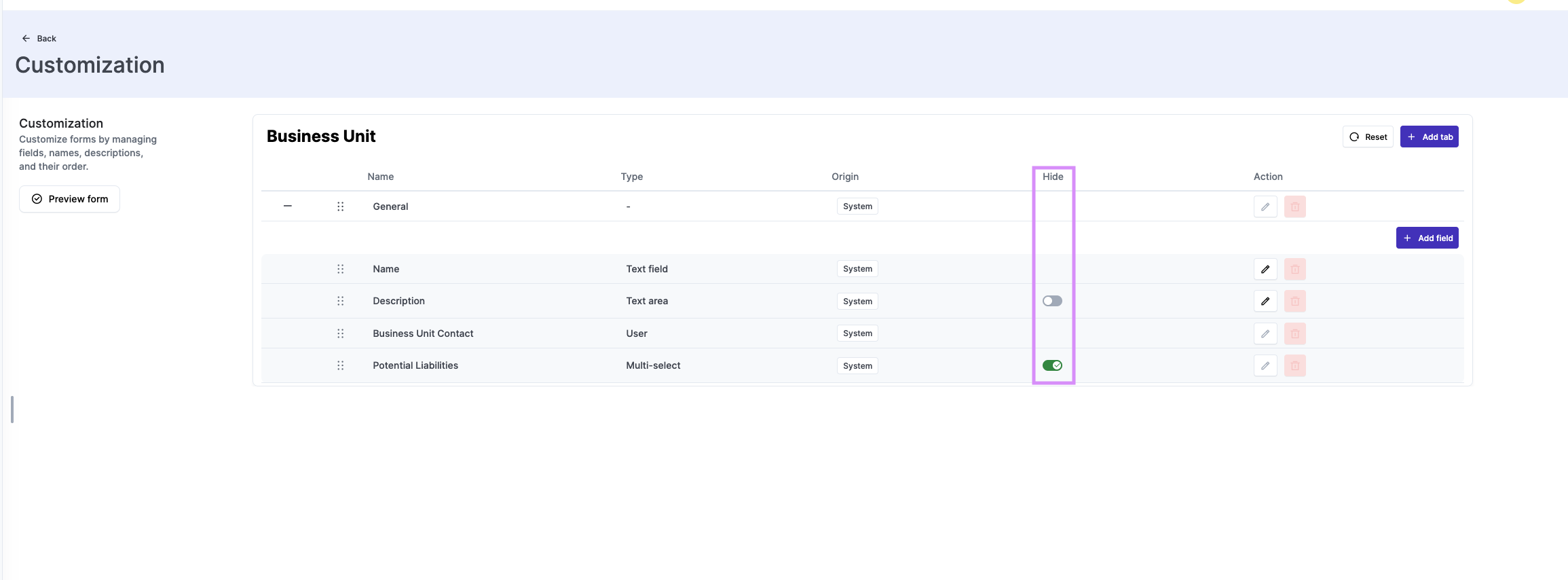The width and height of the screenshot is (1568, 580).
Task: Click edit pencil for General tab row
Action: click(x=1265, y=206)
